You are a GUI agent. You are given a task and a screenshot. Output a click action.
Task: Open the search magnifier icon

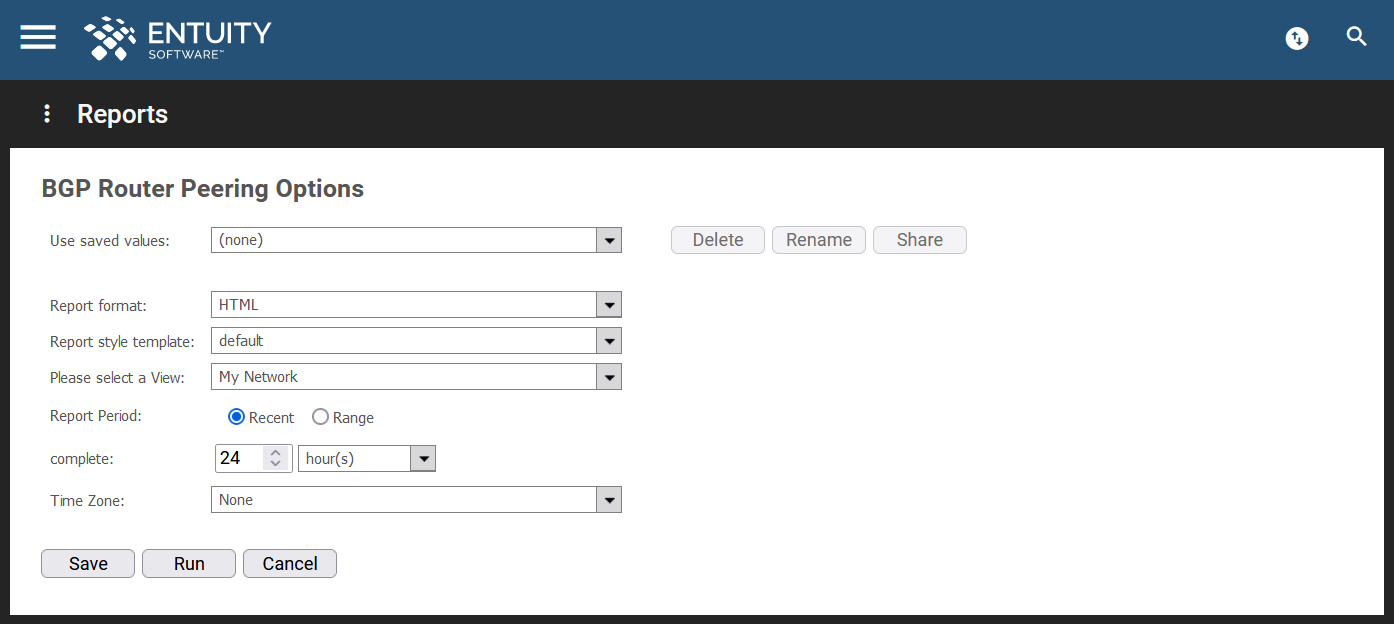1356,37
